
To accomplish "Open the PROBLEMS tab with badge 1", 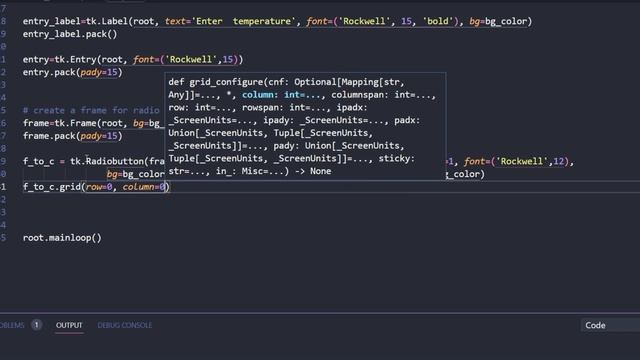I will click(20, 325).
